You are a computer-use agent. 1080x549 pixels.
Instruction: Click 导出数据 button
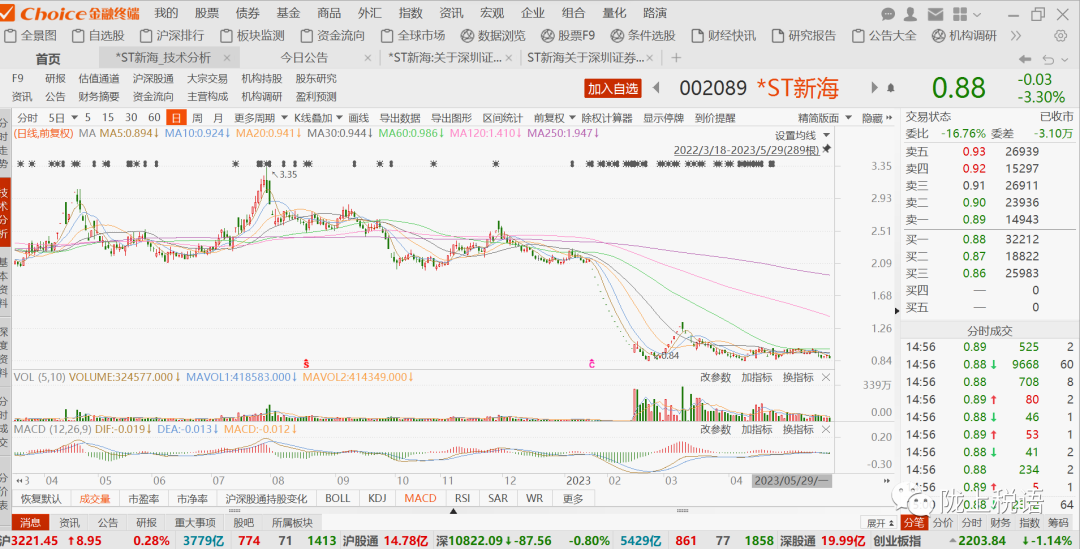tap(399, 118)
